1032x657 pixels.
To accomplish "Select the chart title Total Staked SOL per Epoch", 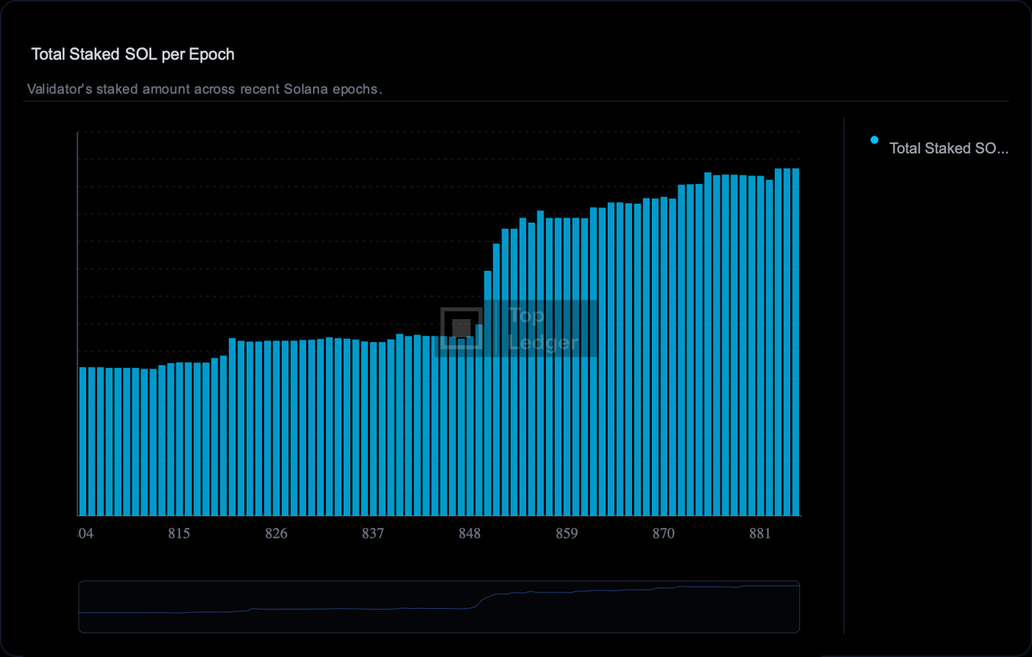I will point(133,54).
